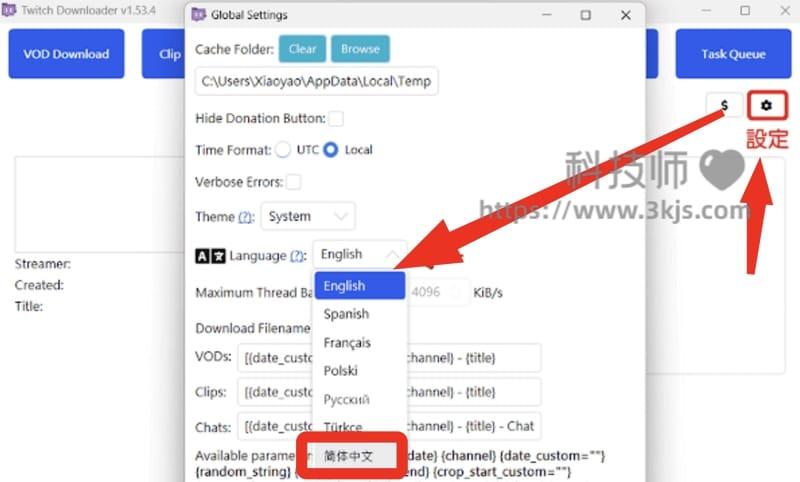Edit the Clips filename template field
Image resolution: width=800 pixels, height=482 pixels.
[x=389, y=392]
